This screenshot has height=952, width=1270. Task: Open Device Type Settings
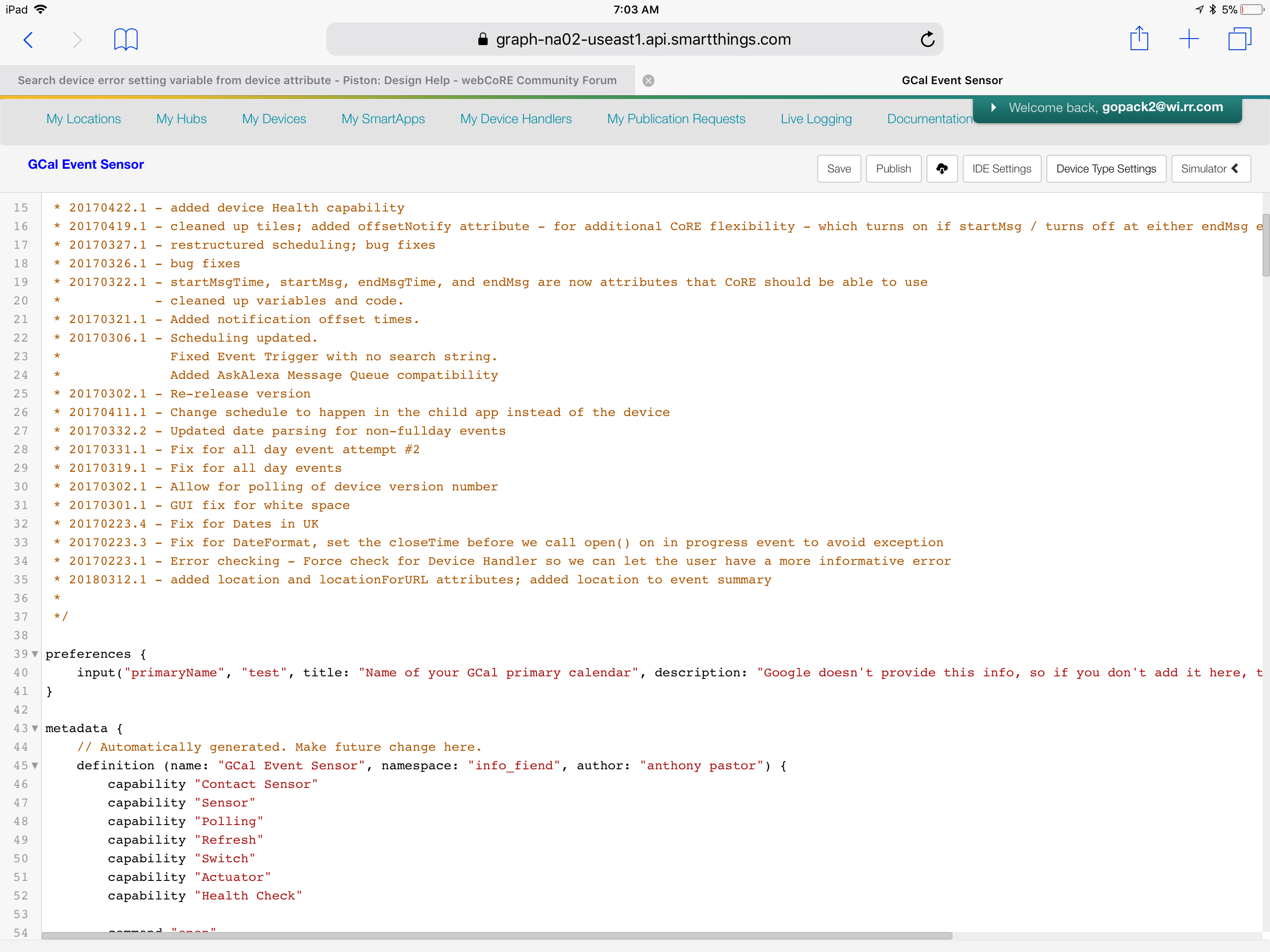(x=1106, y=169)
